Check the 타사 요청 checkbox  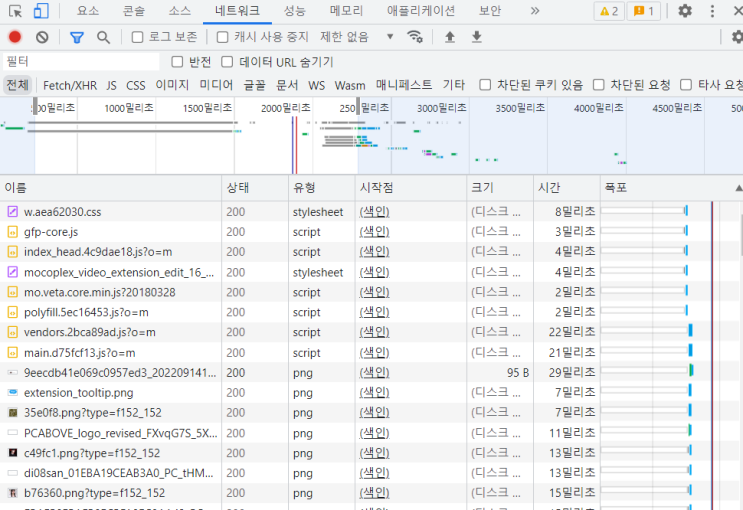686,85
